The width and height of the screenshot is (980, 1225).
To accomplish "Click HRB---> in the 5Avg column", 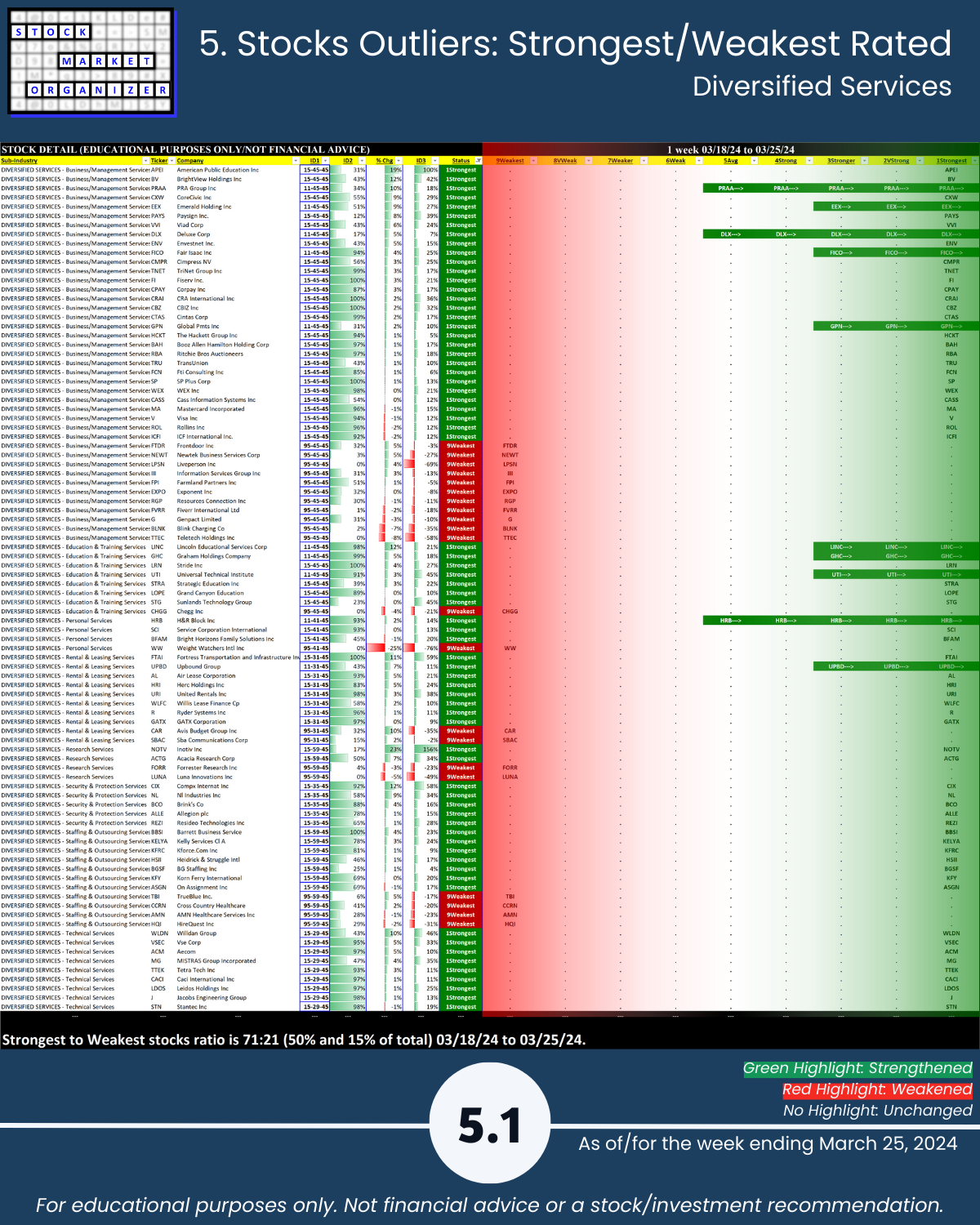I will pos(731,621).
